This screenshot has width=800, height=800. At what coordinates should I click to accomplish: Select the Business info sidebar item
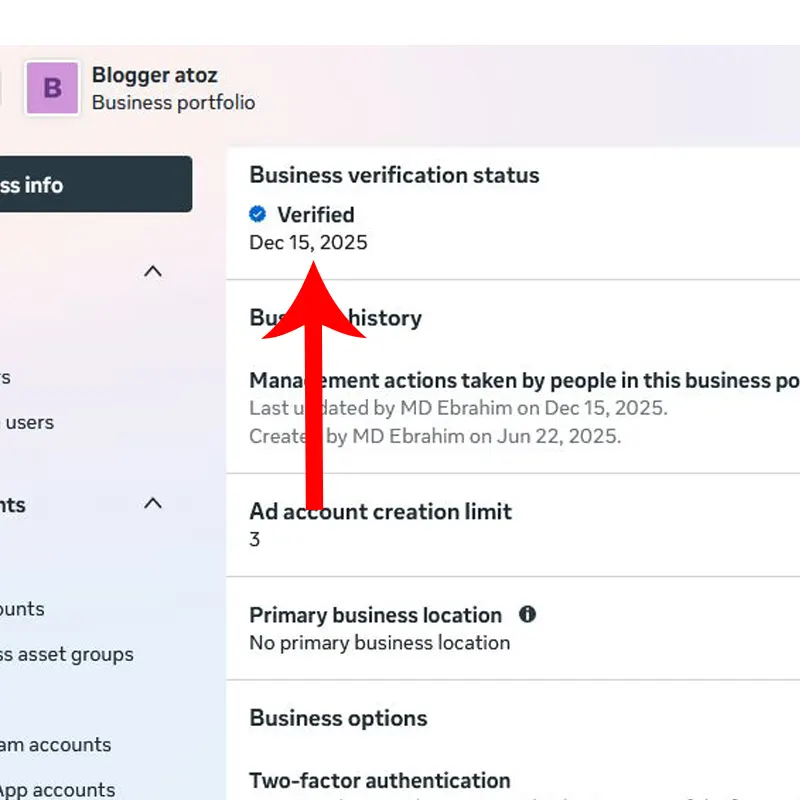60,184
